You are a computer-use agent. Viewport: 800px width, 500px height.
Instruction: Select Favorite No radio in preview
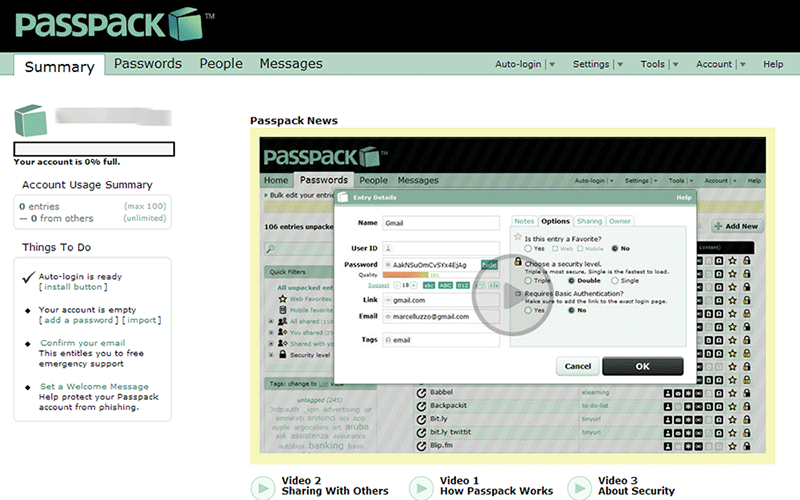615,249
